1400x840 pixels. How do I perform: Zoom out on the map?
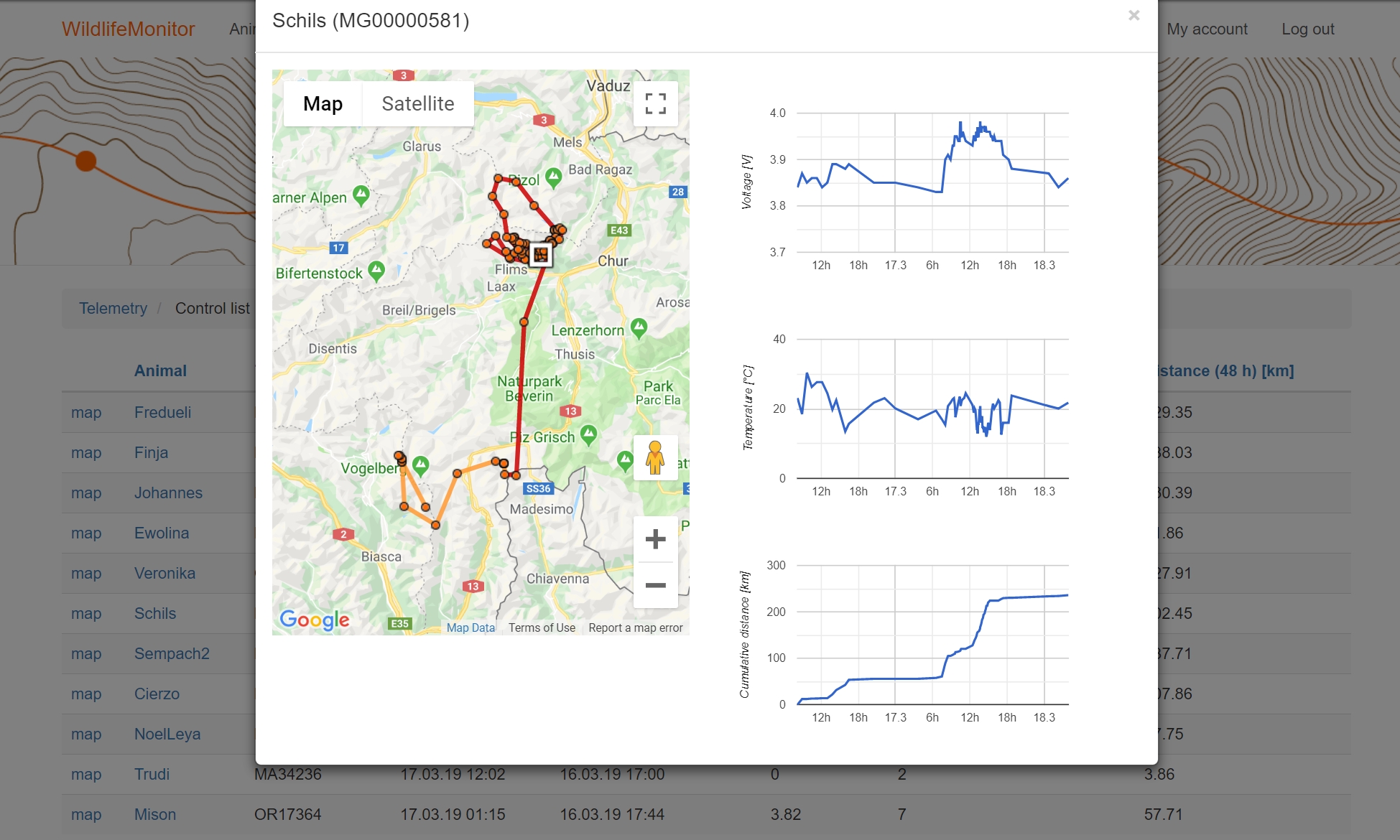point(655,586)
